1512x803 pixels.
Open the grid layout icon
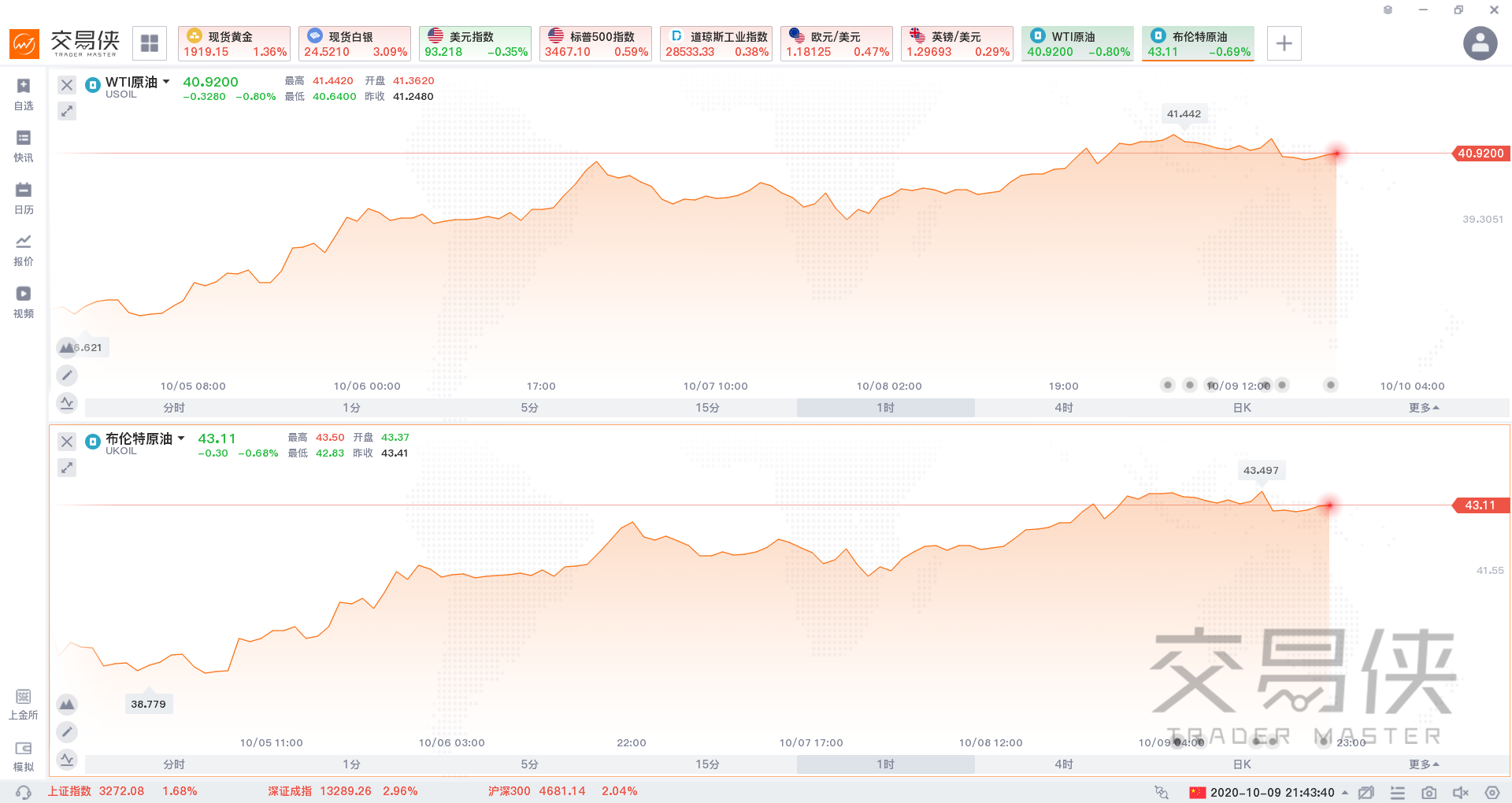[150, 43]
